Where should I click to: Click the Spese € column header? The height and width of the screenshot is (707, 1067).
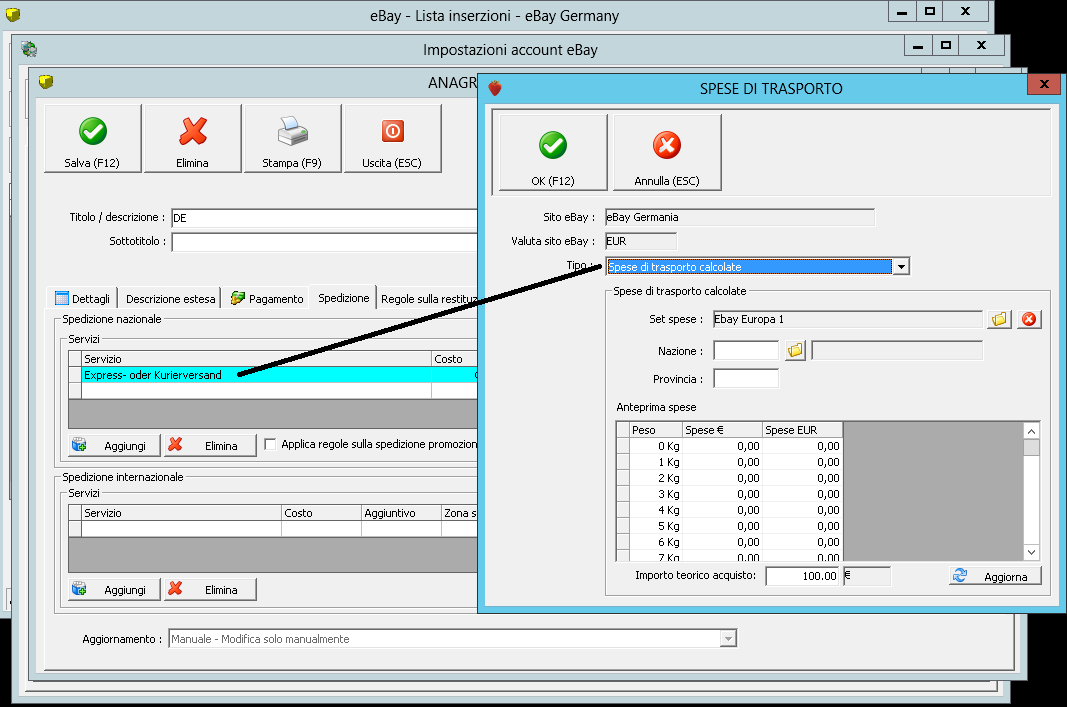tap(723, 430)
